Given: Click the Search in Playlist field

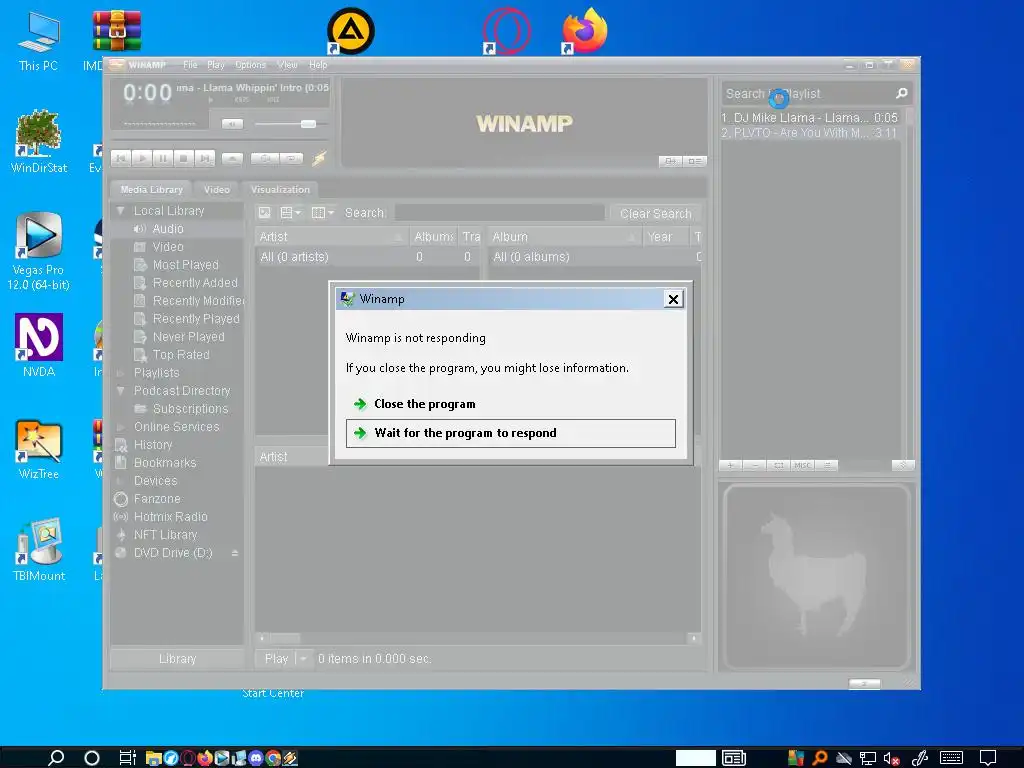Looking at the screenshot, I should pos(808,94).
